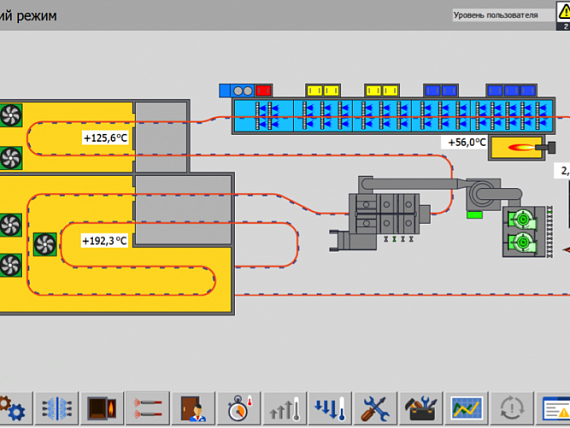This screenshot has height=428, width=570.
Task: Open the wrench and screwdriver service icon
Action: pyautogui.click(x=376, y=408)
